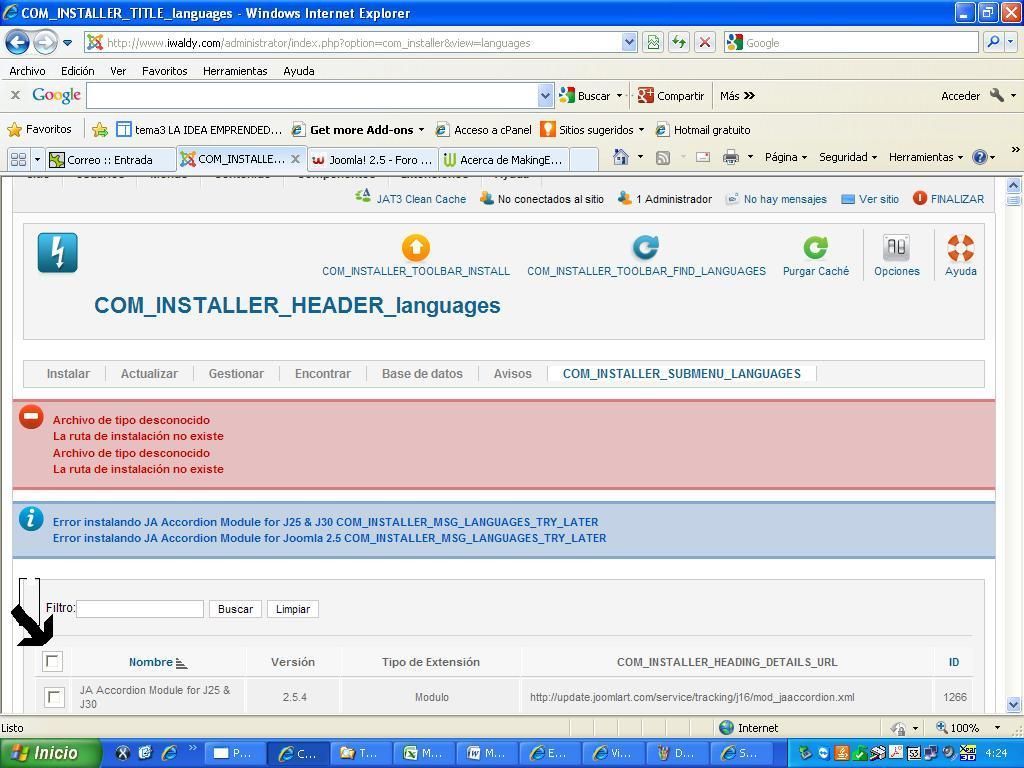Click the RSS feeds icon
Screen dimensions: 1024x768
click(663, 157)
